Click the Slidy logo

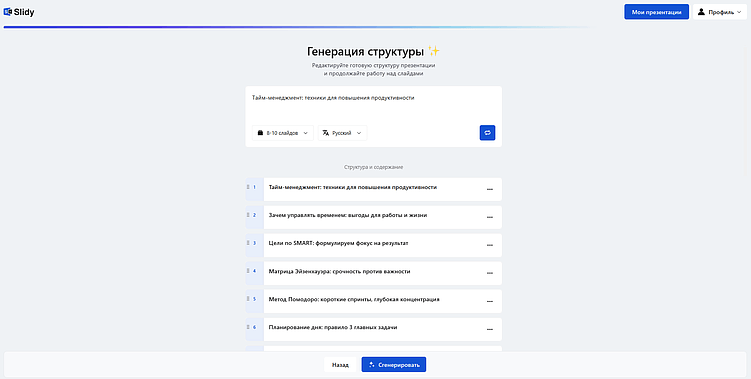click(19, 12)
